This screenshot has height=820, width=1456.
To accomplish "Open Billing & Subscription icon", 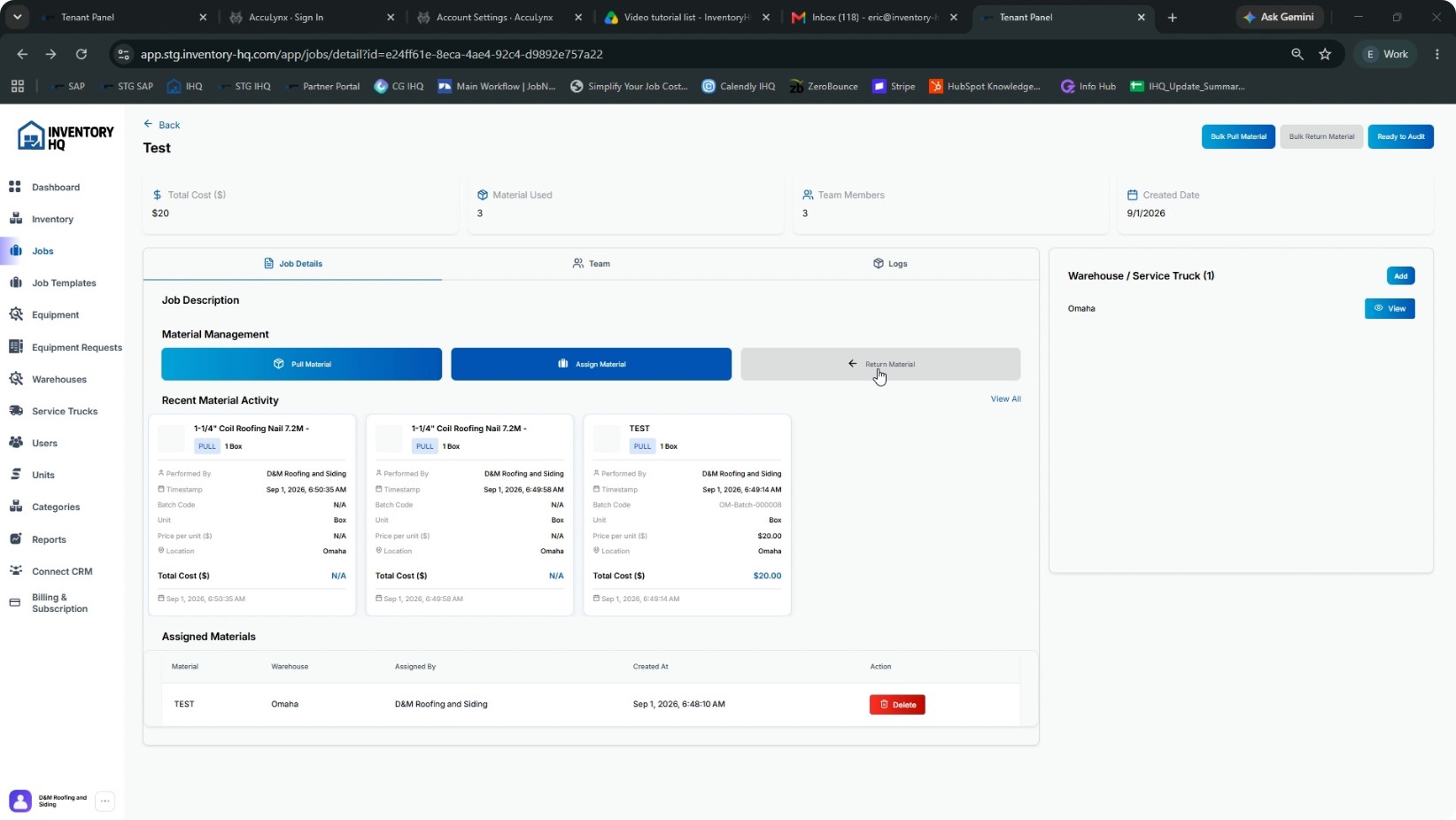I will pyautogui.click(x=15, y=603).
